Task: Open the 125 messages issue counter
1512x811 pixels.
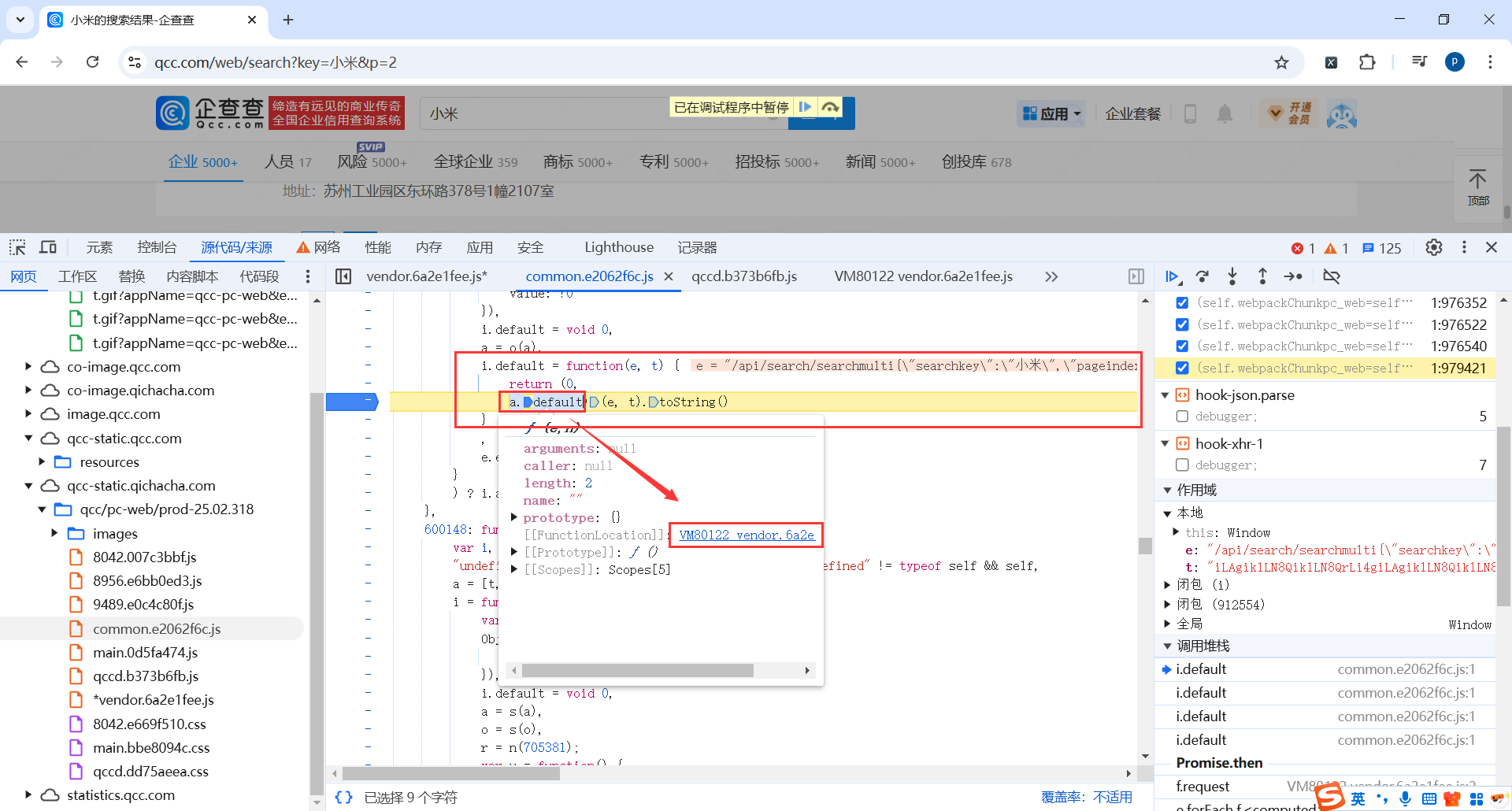Action: pyautogui.click(x=1381, y=248)
